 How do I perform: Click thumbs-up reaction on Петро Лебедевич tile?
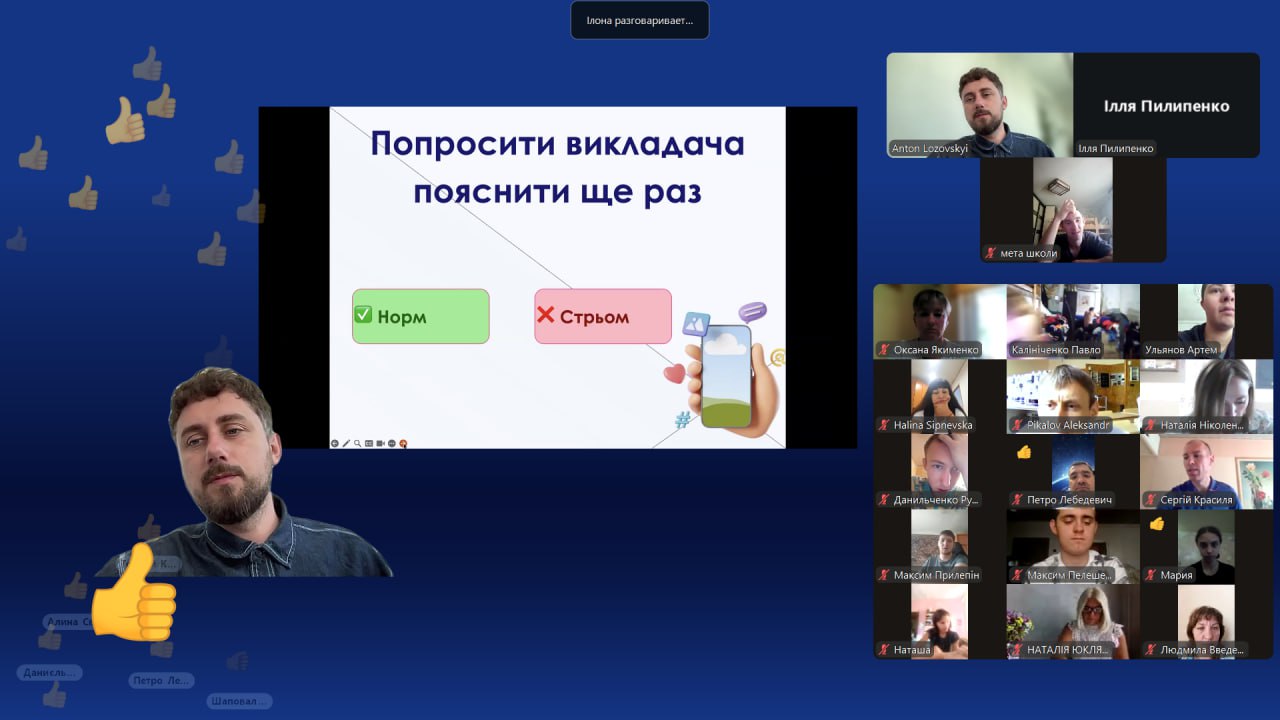point(1023,451)
